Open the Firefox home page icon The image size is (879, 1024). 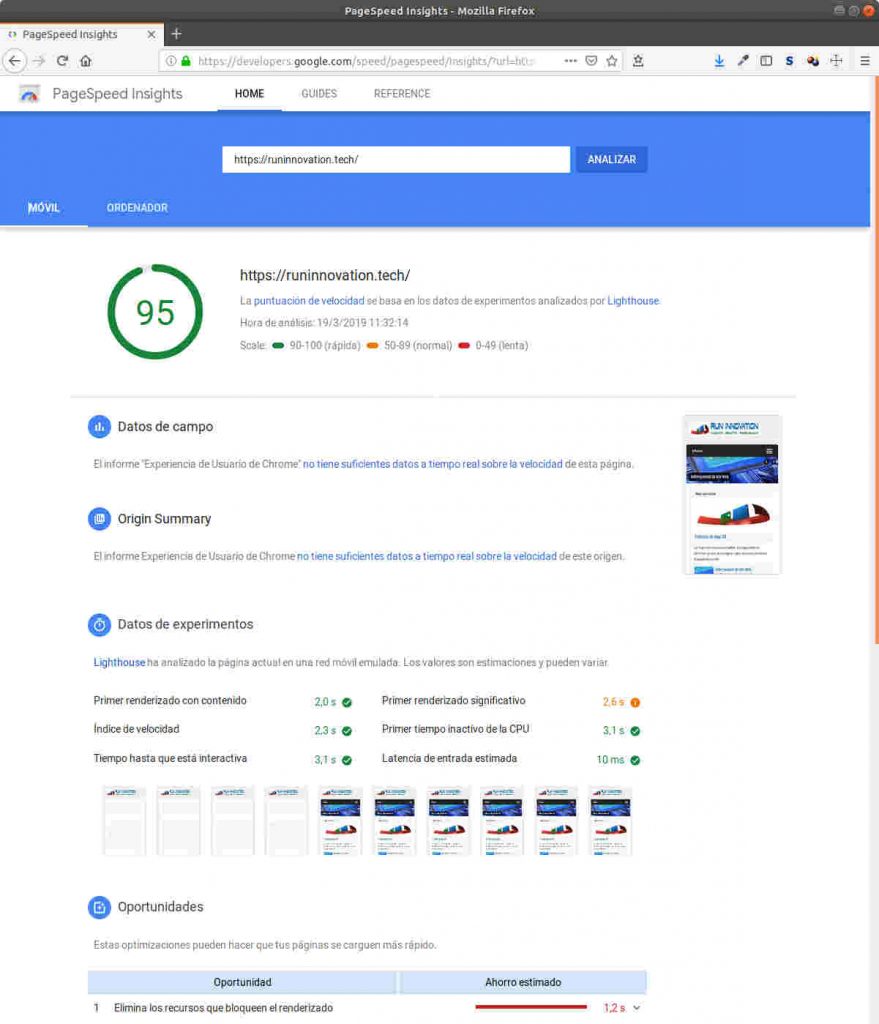click(x=86, y=61)
